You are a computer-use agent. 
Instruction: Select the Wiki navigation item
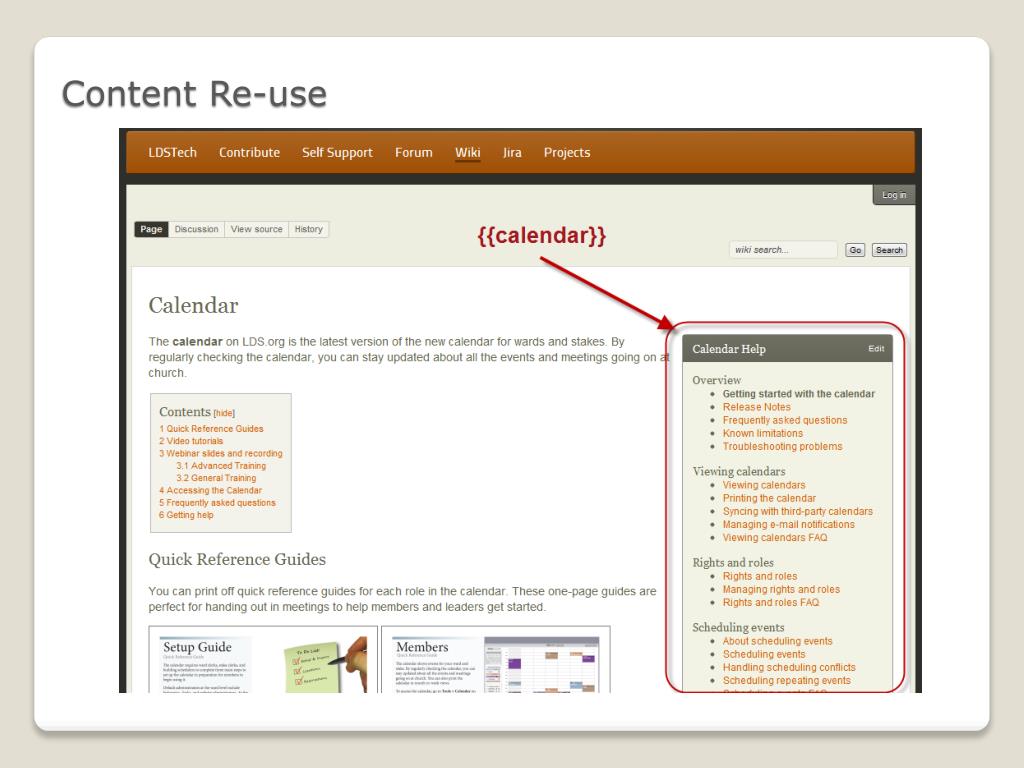point(468,152)
